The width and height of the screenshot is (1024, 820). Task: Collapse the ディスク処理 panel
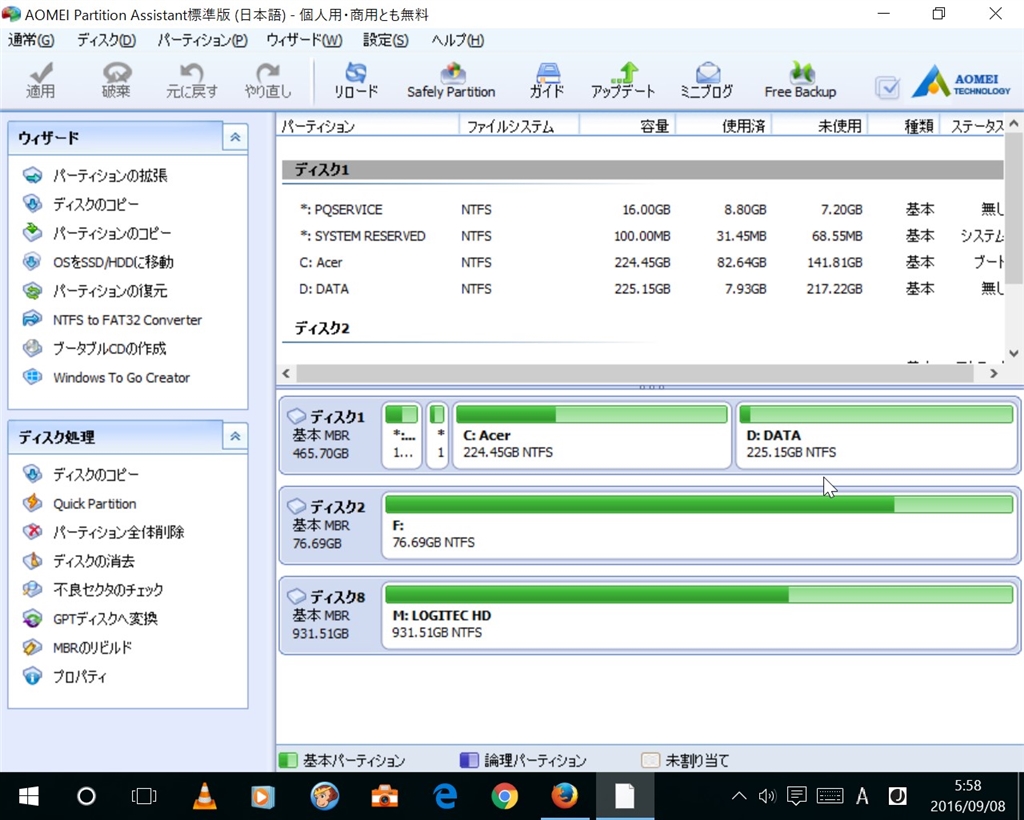pos(235,436)
